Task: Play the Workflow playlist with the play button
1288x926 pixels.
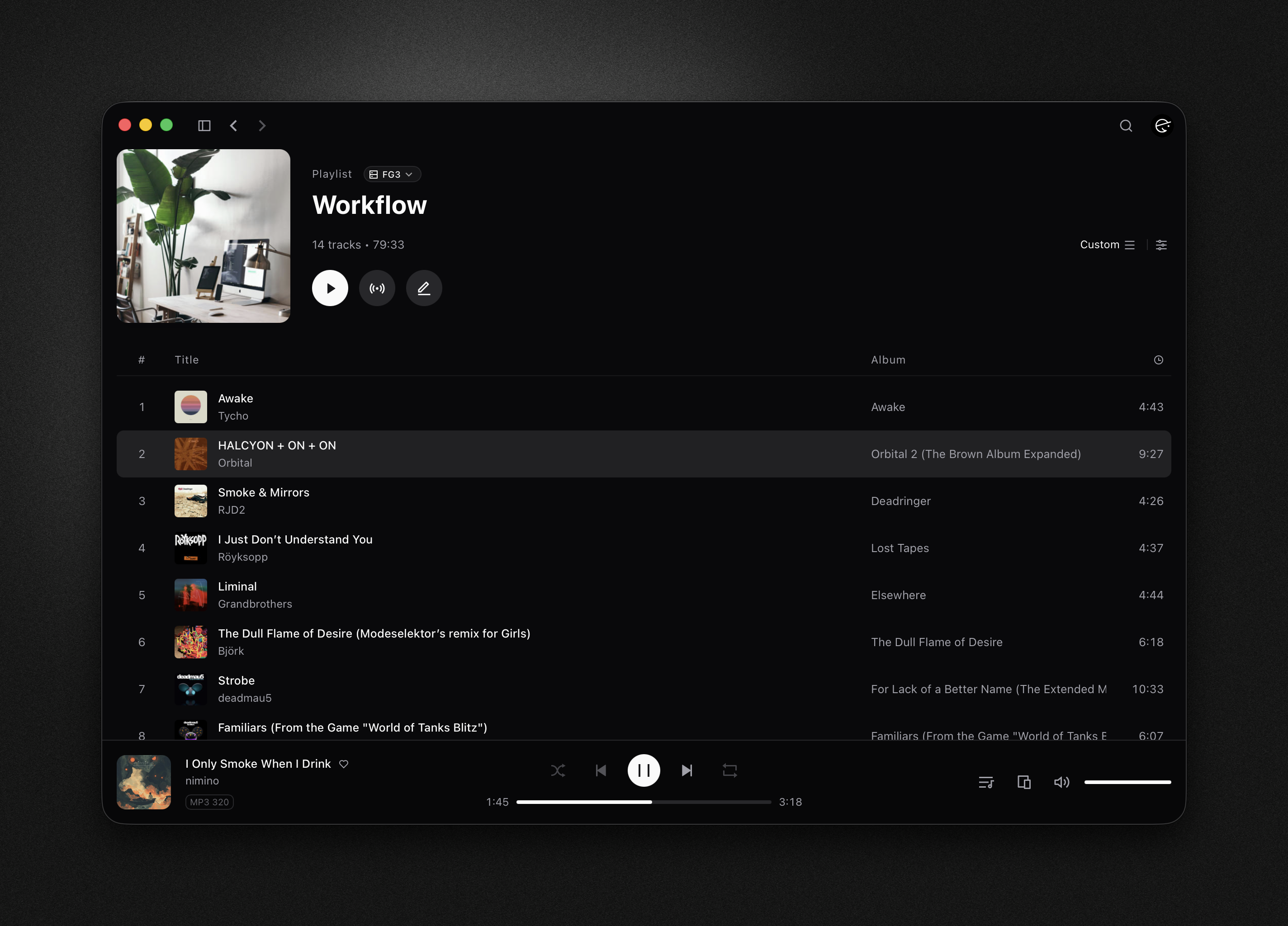Action: click(x=330, y=288)
